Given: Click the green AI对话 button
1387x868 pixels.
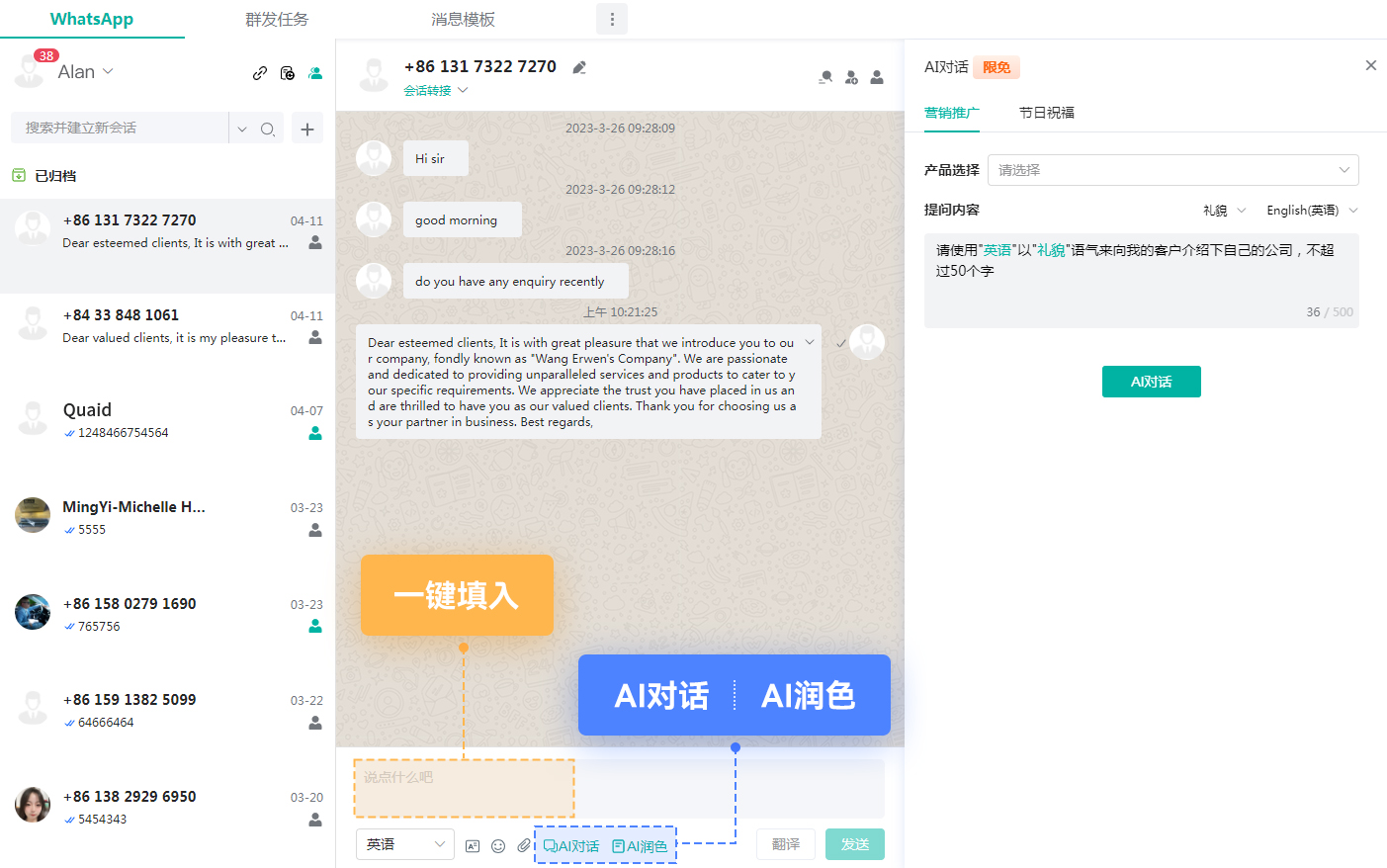Looking at the screenshot, I should (x=1152, y=382).
